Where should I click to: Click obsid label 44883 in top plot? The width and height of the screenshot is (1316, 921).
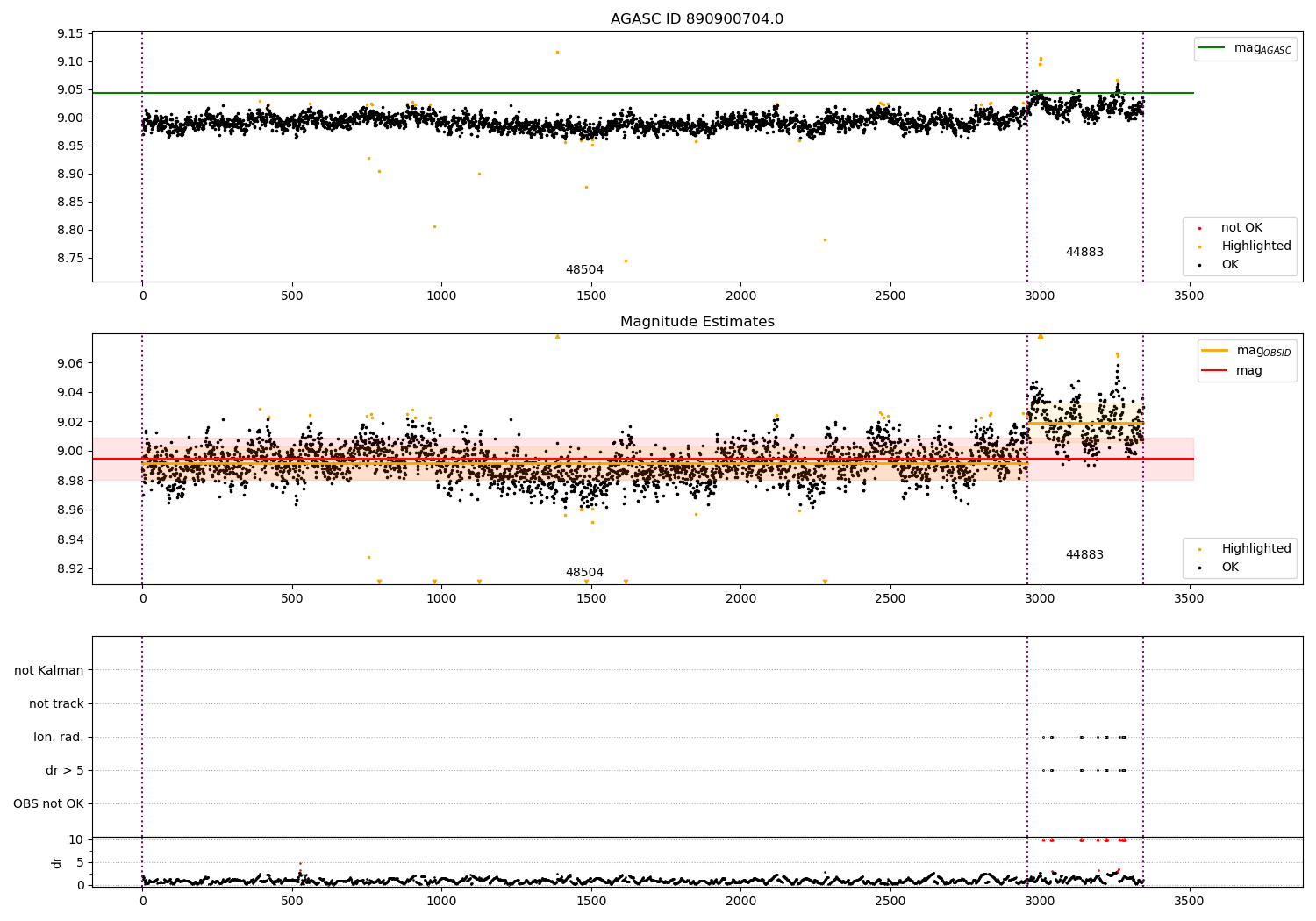point(1084,253)
